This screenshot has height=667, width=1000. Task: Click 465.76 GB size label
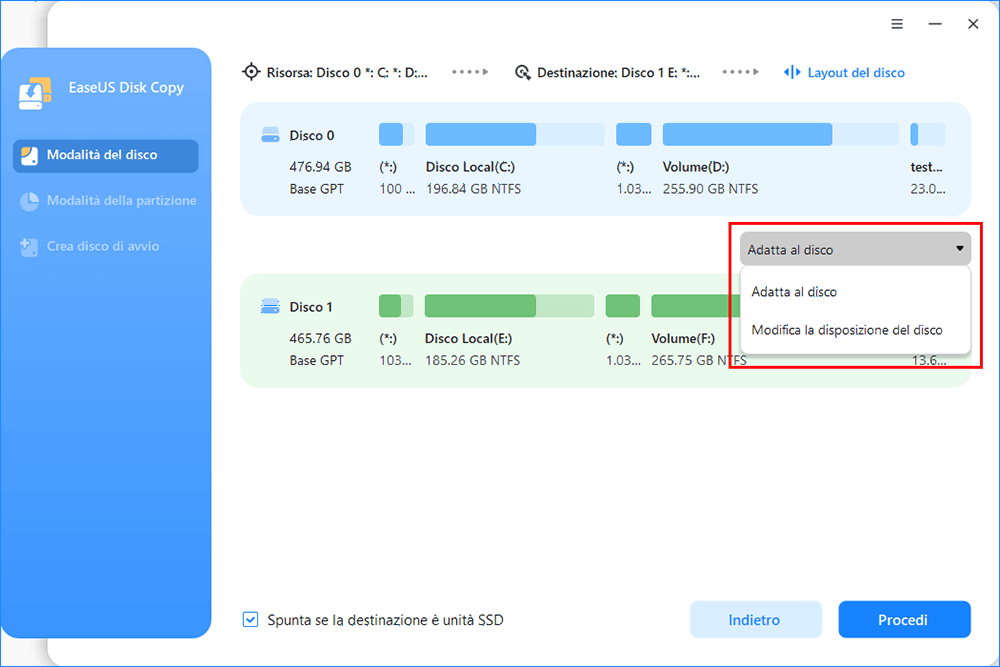coord(320,339)
